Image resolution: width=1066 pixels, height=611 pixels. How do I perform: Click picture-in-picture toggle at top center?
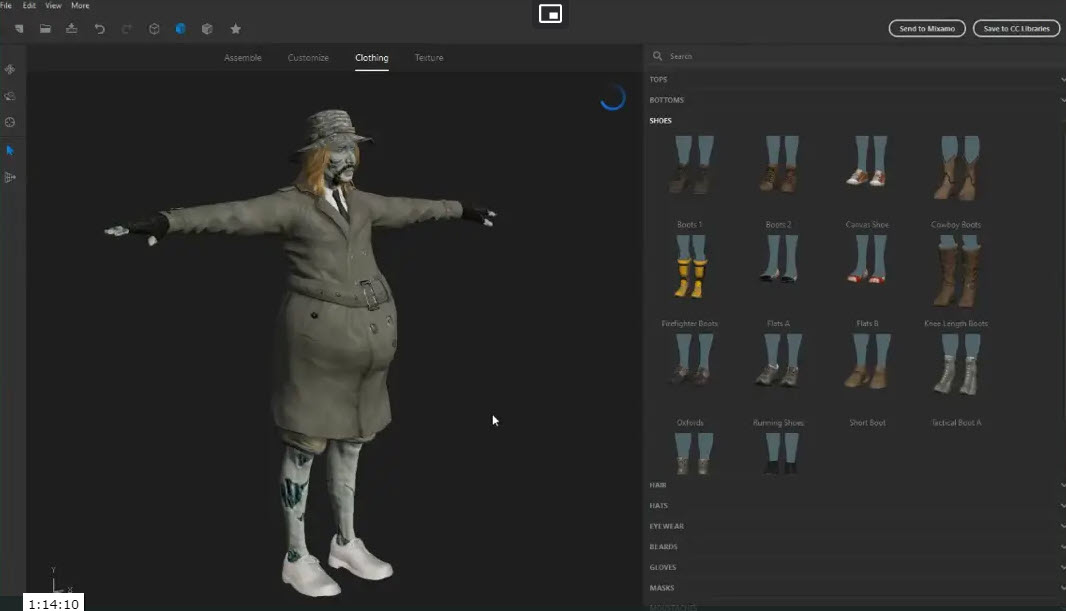point(550,14)
